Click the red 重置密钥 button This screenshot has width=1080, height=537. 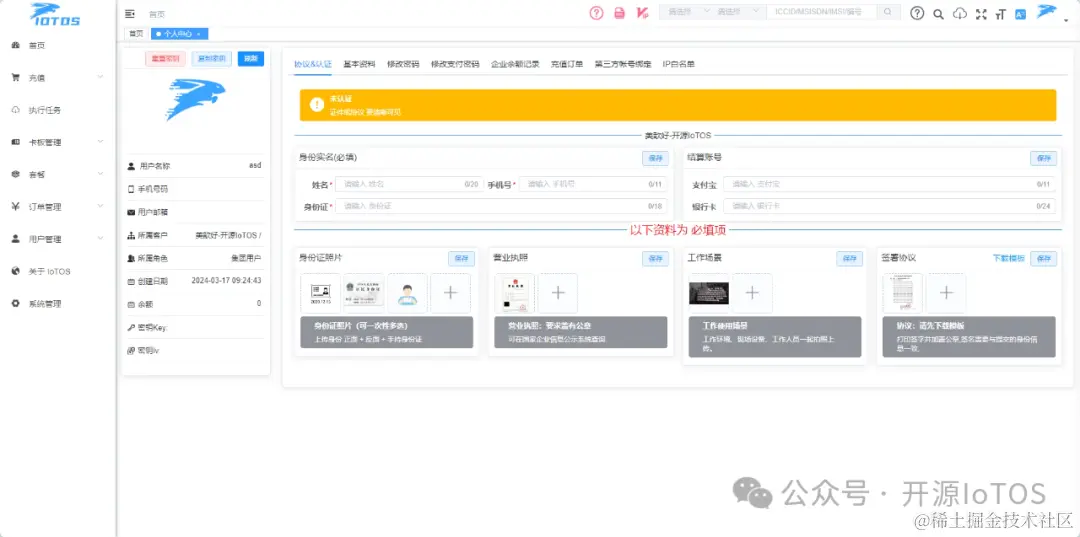165,59
